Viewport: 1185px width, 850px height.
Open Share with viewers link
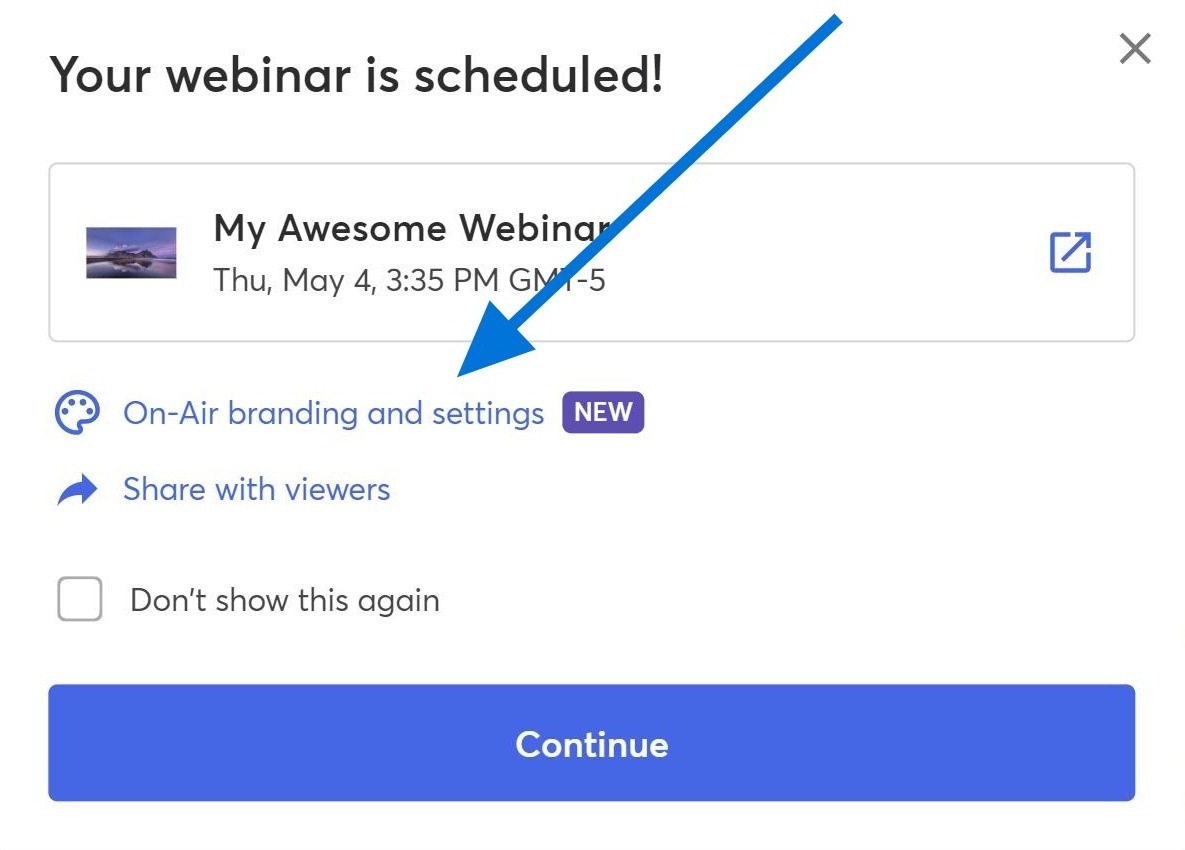[x=257, y=490]
